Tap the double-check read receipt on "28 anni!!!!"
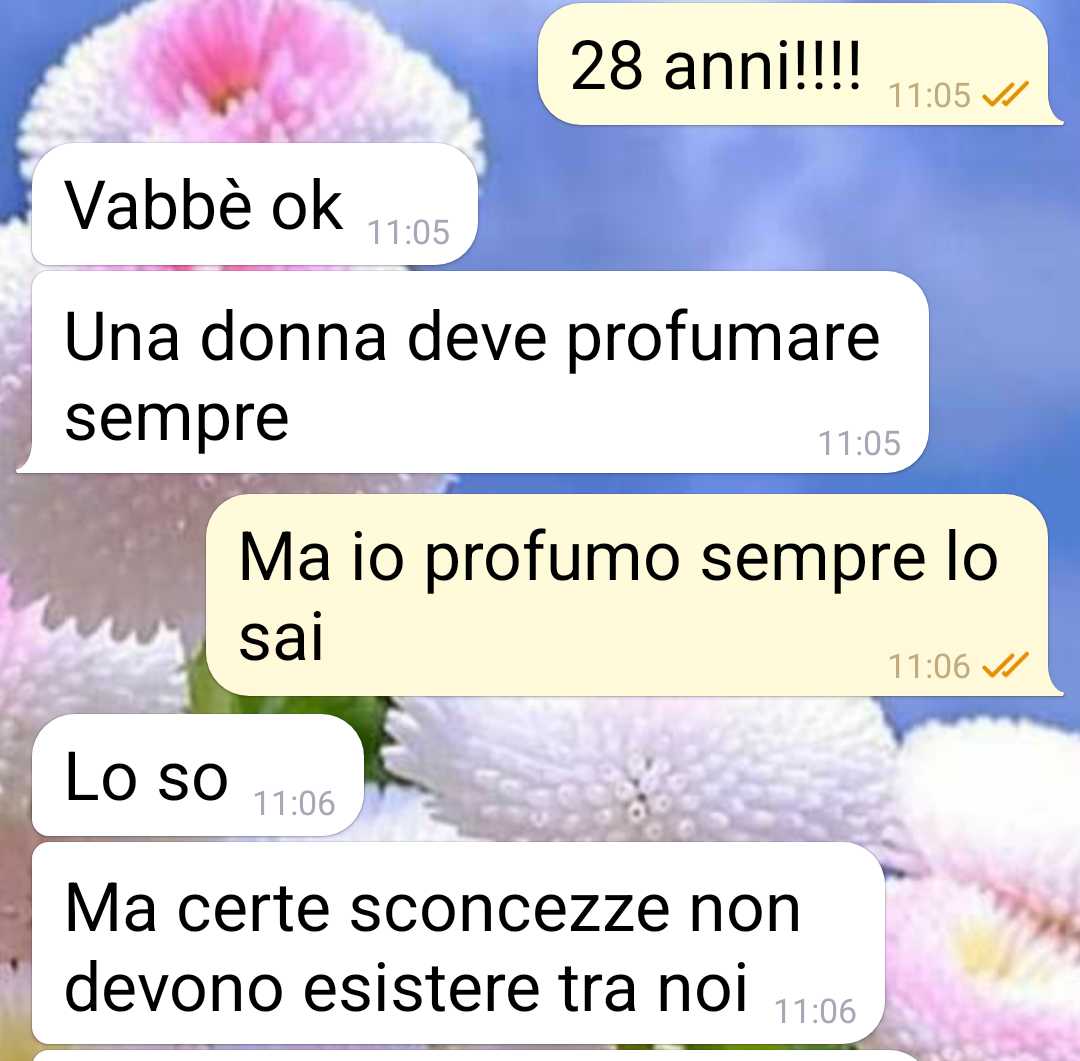This screenshot has height=1061, width=1080. 1005,94
